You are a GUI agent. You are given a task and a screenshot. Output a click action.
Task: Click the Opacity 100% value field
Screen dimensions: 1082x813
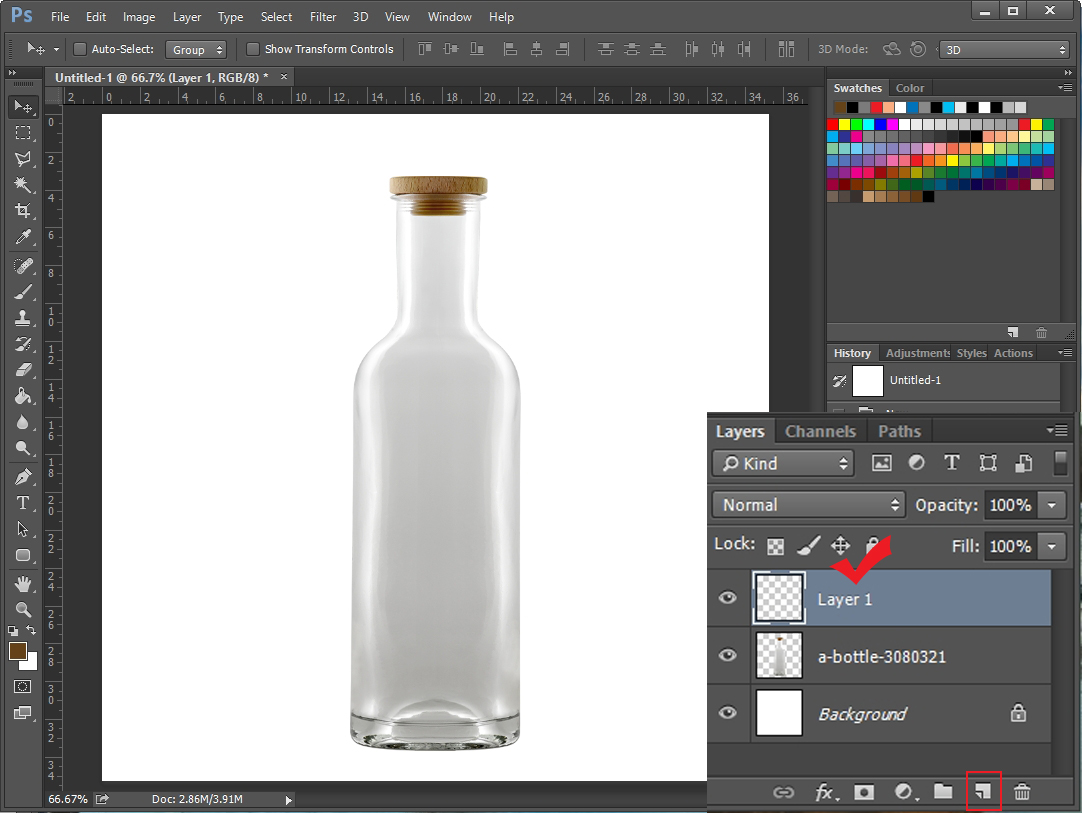[1011, 505]
